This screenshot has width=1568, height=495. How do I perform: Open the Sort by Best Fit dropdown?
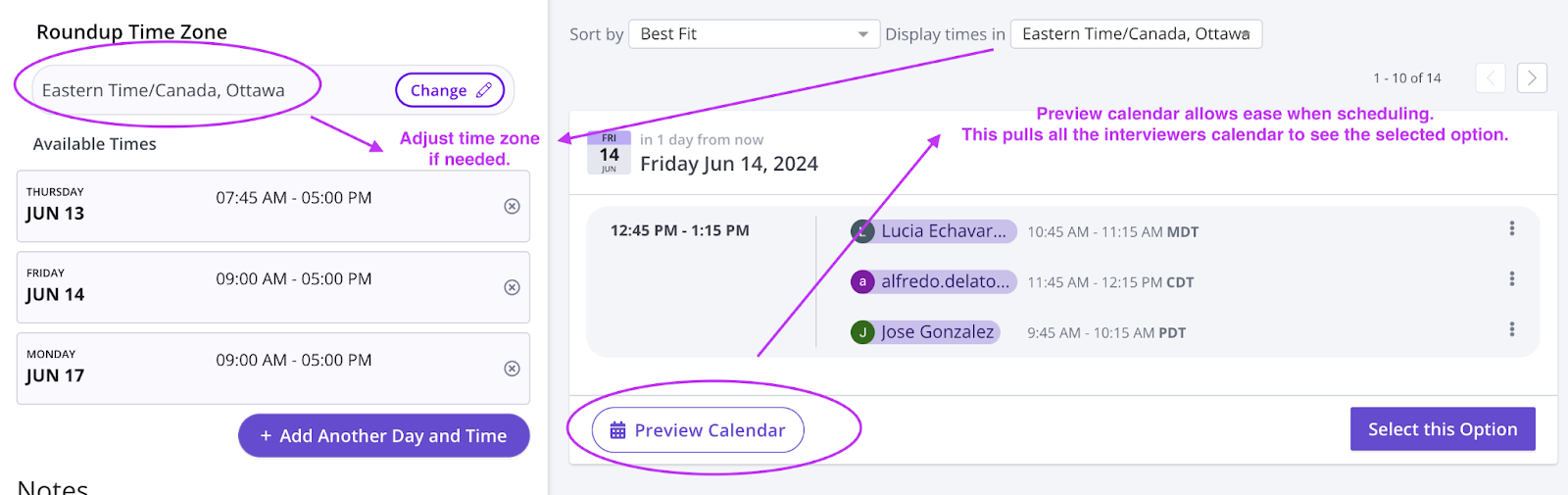pos(754,34)
